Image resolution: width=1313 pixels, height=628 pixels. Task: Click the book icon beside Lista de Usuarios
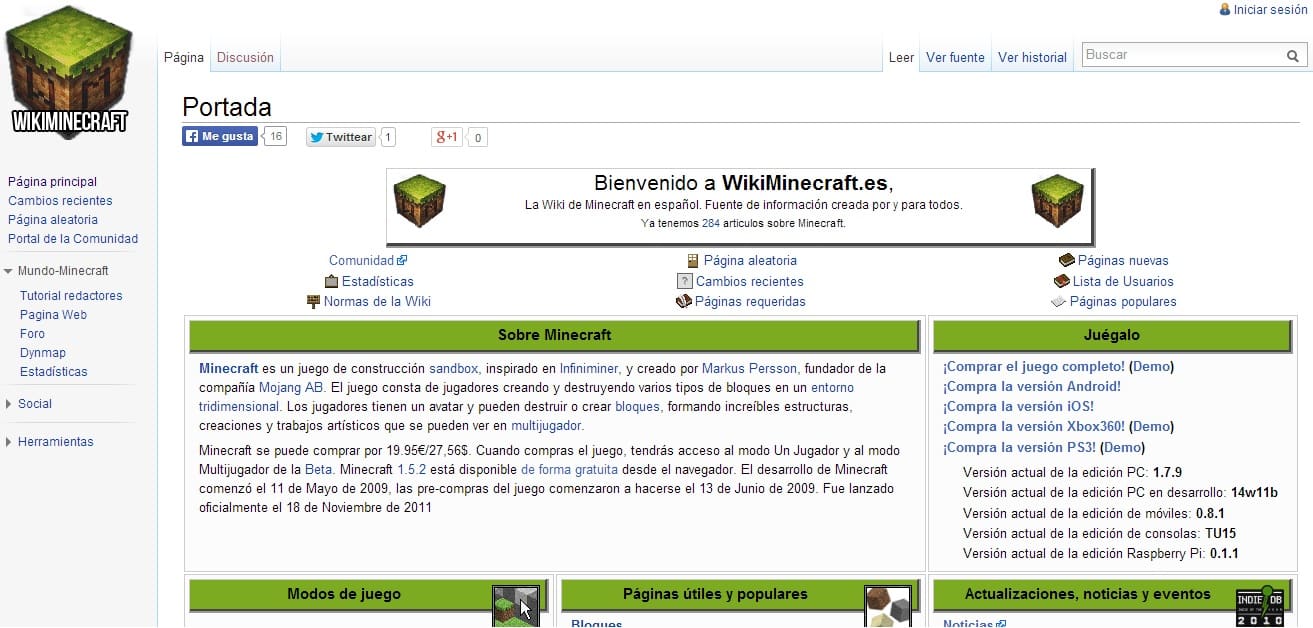(1062, 281)
